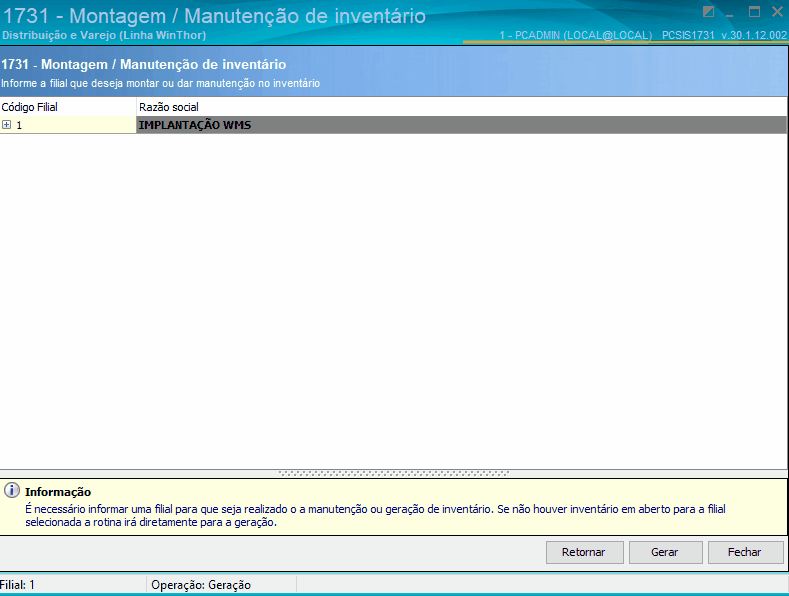
Task: Click the Fechar button
Action: click(x=745, y=552)
